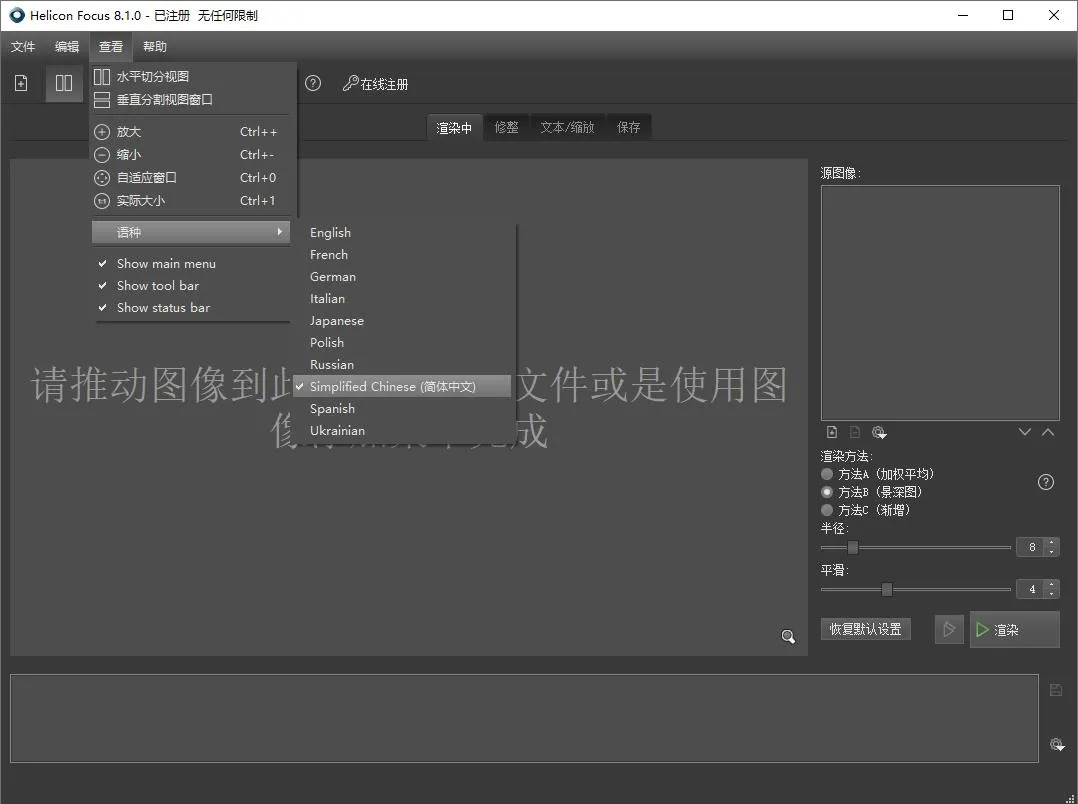Image resolution: width=1078 pixels, height=804 pixels.
Task: Click the down chevron under the source list
Action: pyautogui.click(x=1025, y=432)
